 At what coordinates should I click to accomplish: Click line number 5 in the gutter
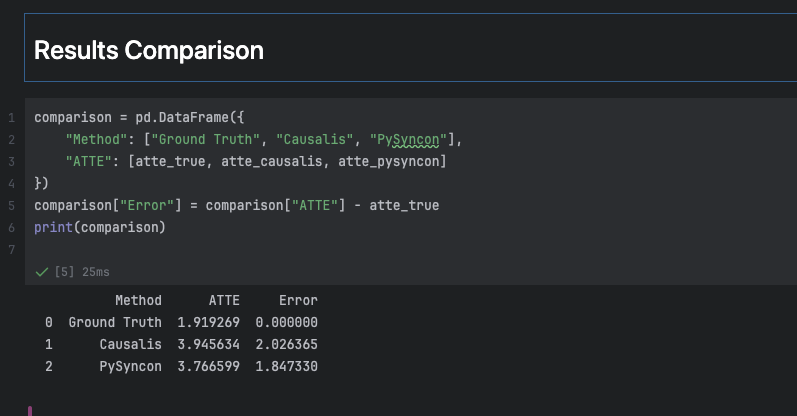(11, 205)
